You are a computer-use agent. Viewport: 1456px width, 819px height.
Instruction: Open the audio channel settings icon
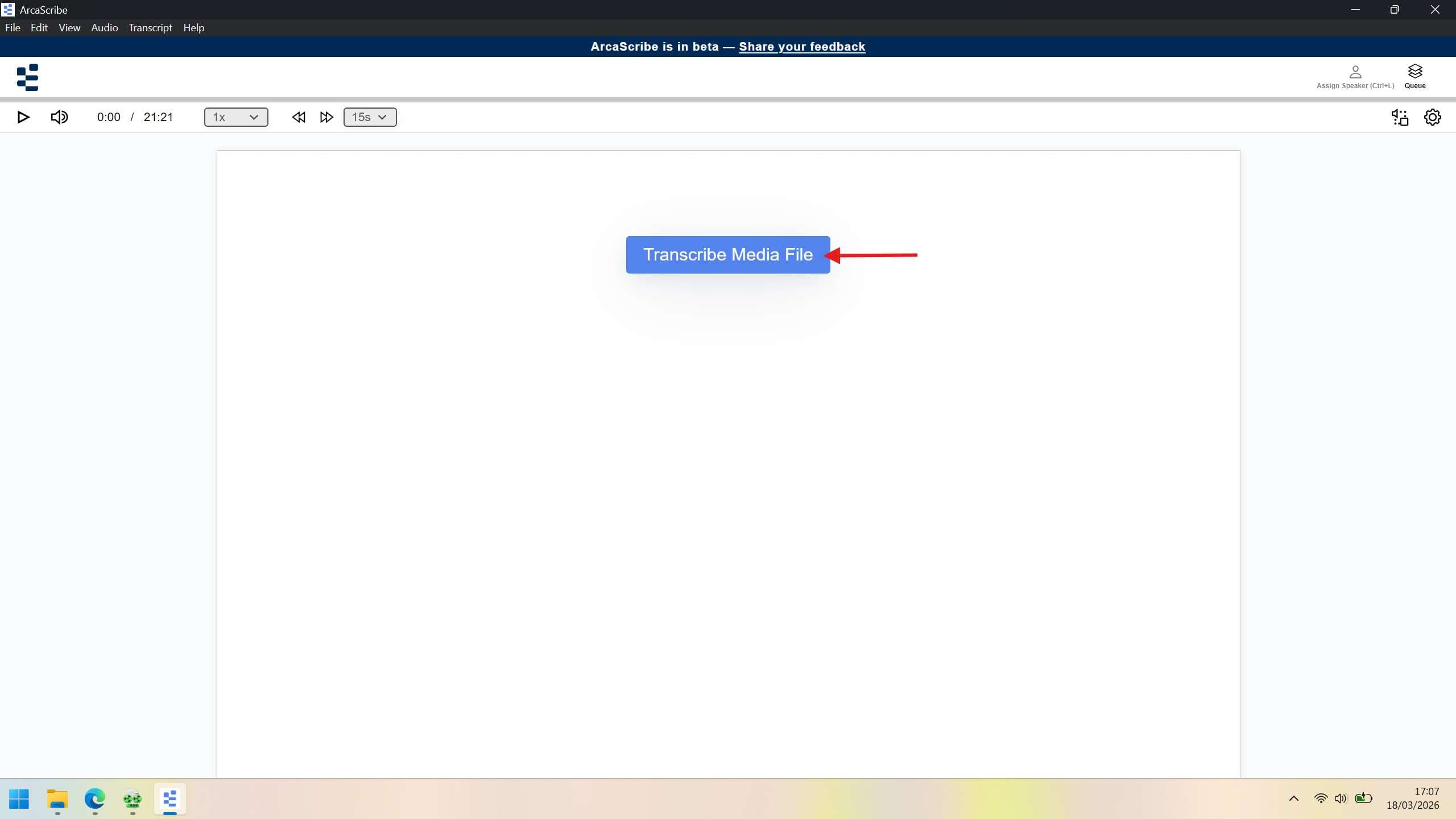[x=1399, y=117]
